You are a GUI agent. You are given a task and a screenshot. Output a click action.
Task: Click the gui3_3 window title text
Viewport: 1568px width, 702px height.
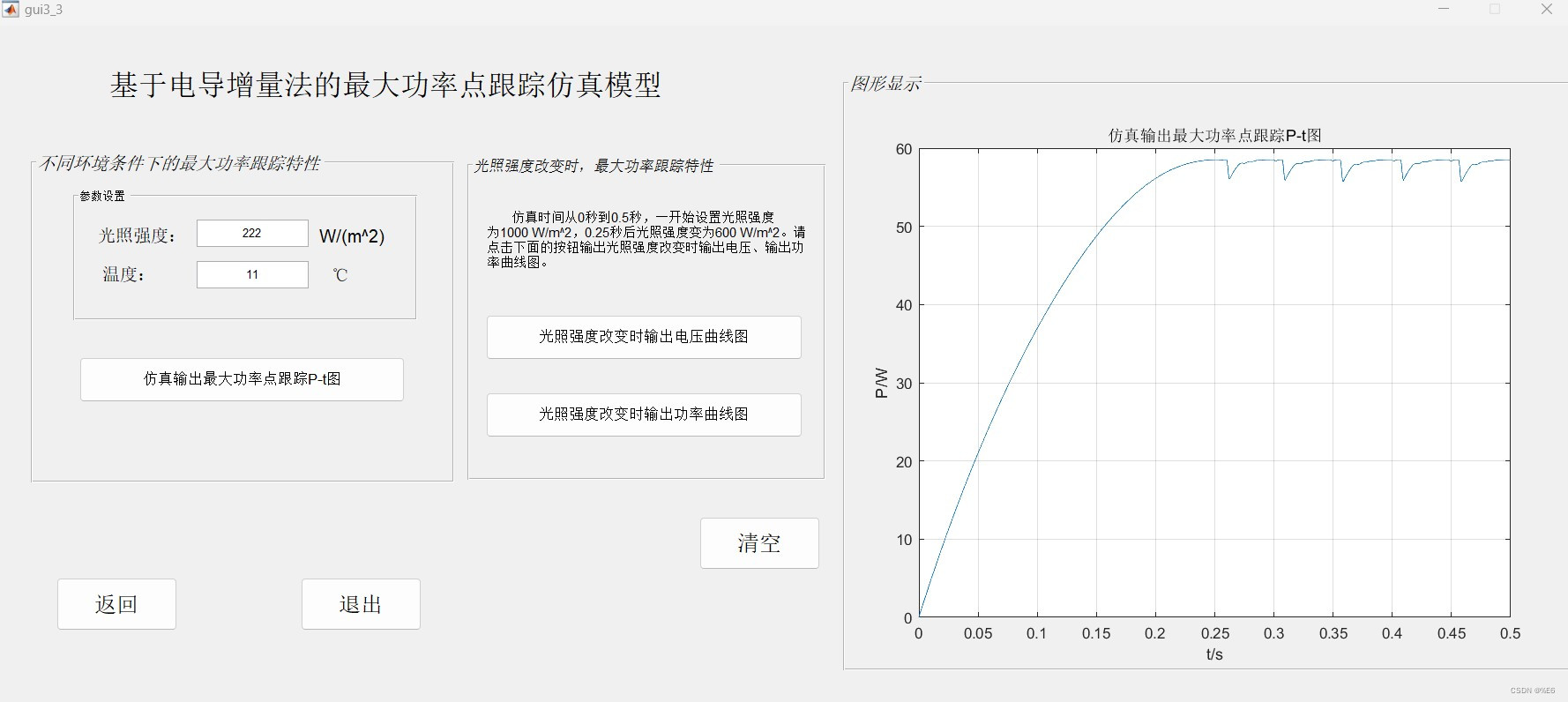43,10
